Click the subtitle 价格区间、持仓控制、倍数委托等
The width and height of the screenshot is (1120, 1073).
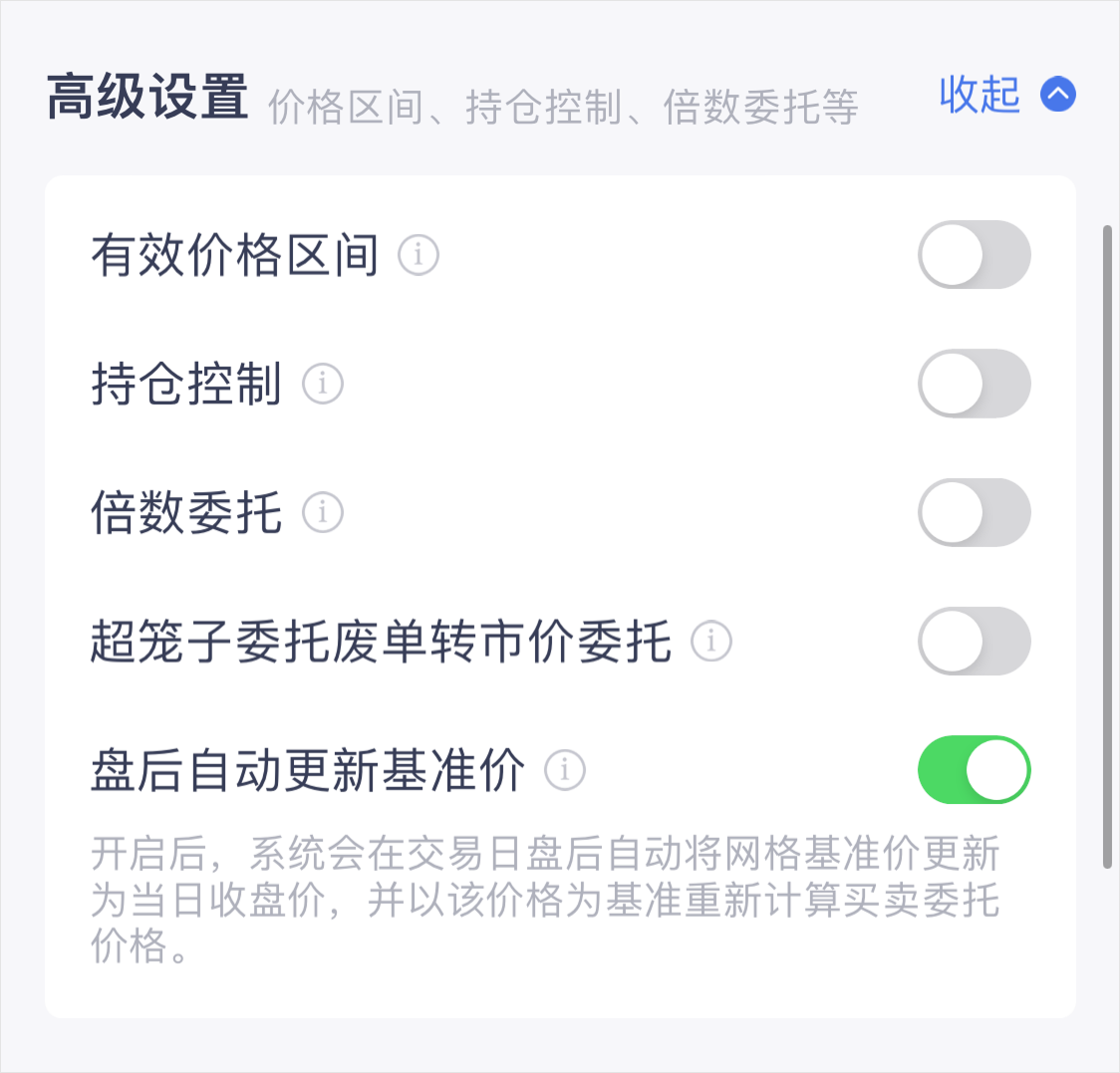[x=563, y=108]
